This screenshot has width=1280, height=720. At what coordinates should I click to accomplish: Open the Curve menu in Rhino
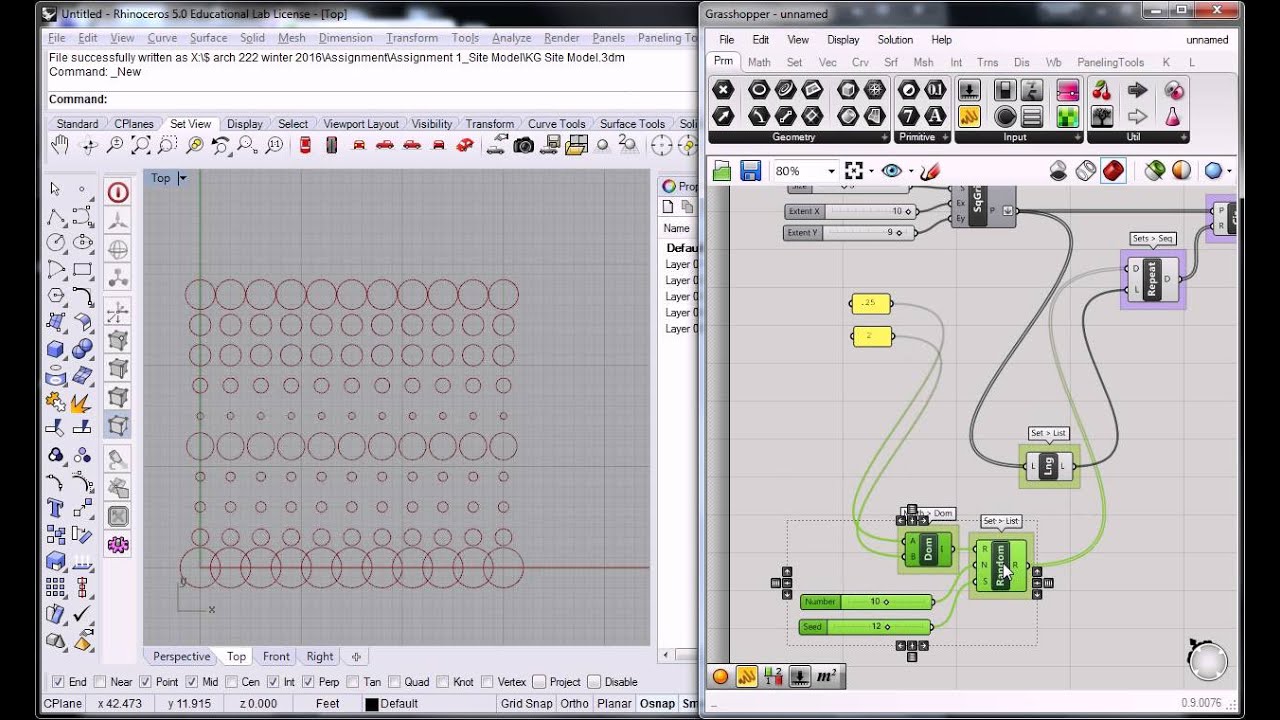click(162, 38)
